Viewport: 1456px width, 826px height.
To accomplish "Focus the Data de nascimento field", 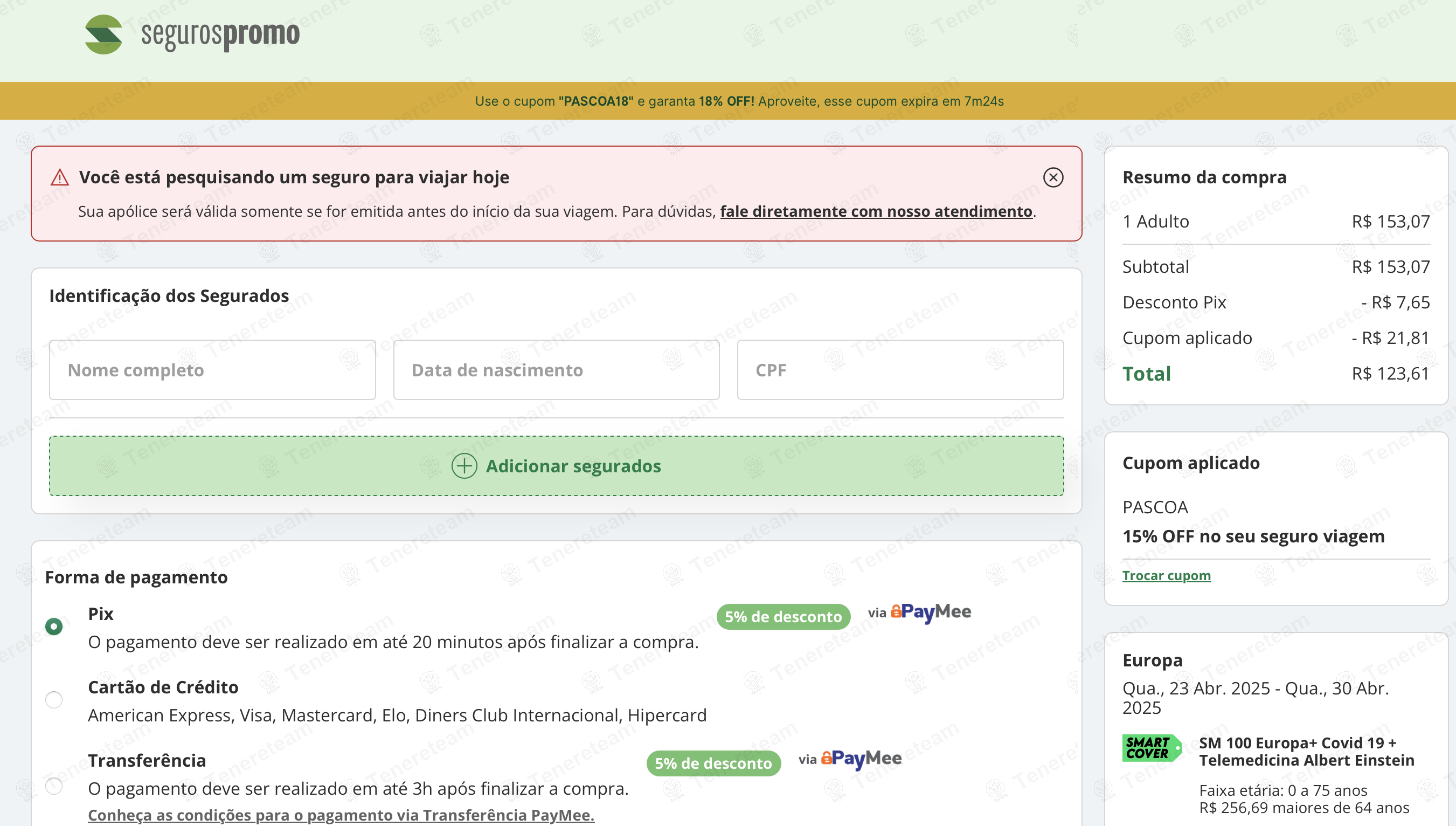I will point(556,370).
